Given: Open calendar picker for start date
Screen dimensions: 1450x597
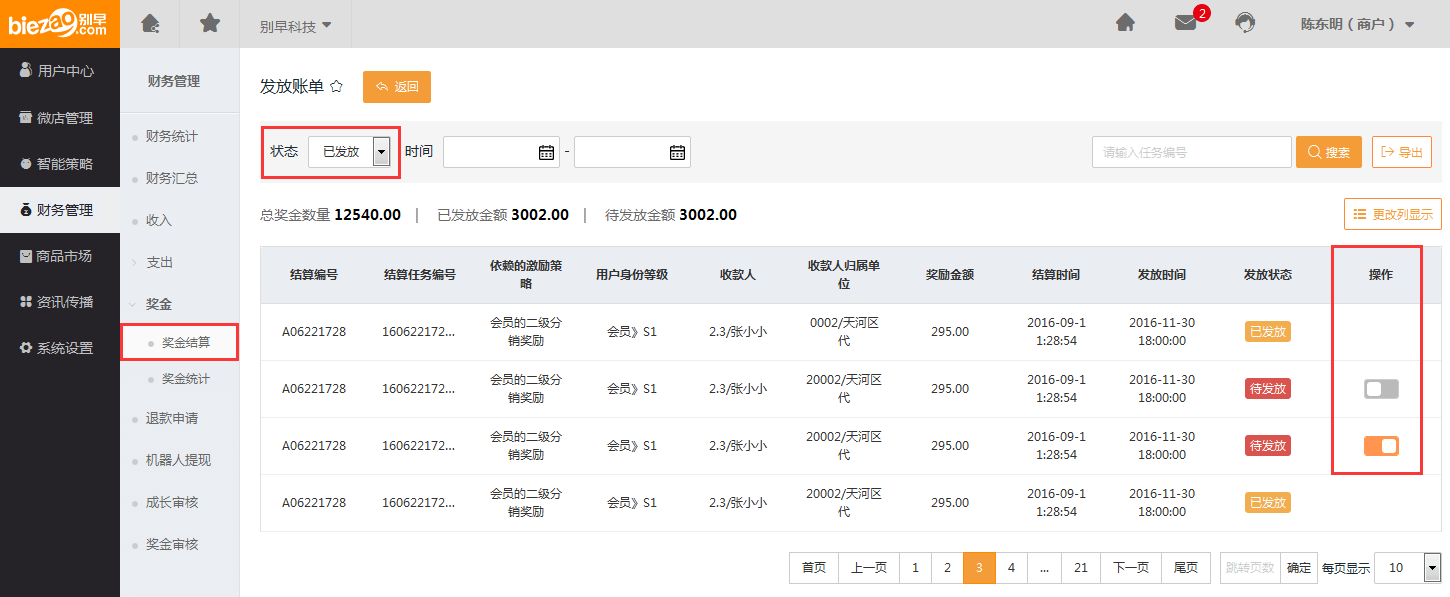Looking at the screenshot, I should 546,152.
